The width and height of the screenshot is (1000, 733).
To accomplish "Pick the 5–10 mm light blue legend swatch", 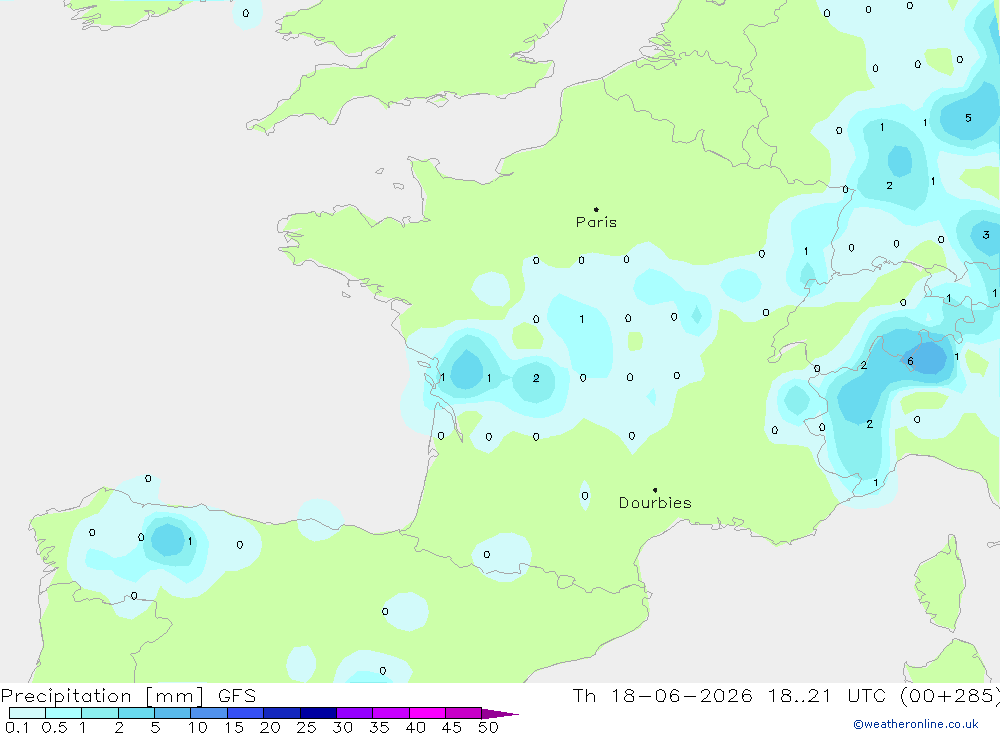I will (x=173, y=713).
